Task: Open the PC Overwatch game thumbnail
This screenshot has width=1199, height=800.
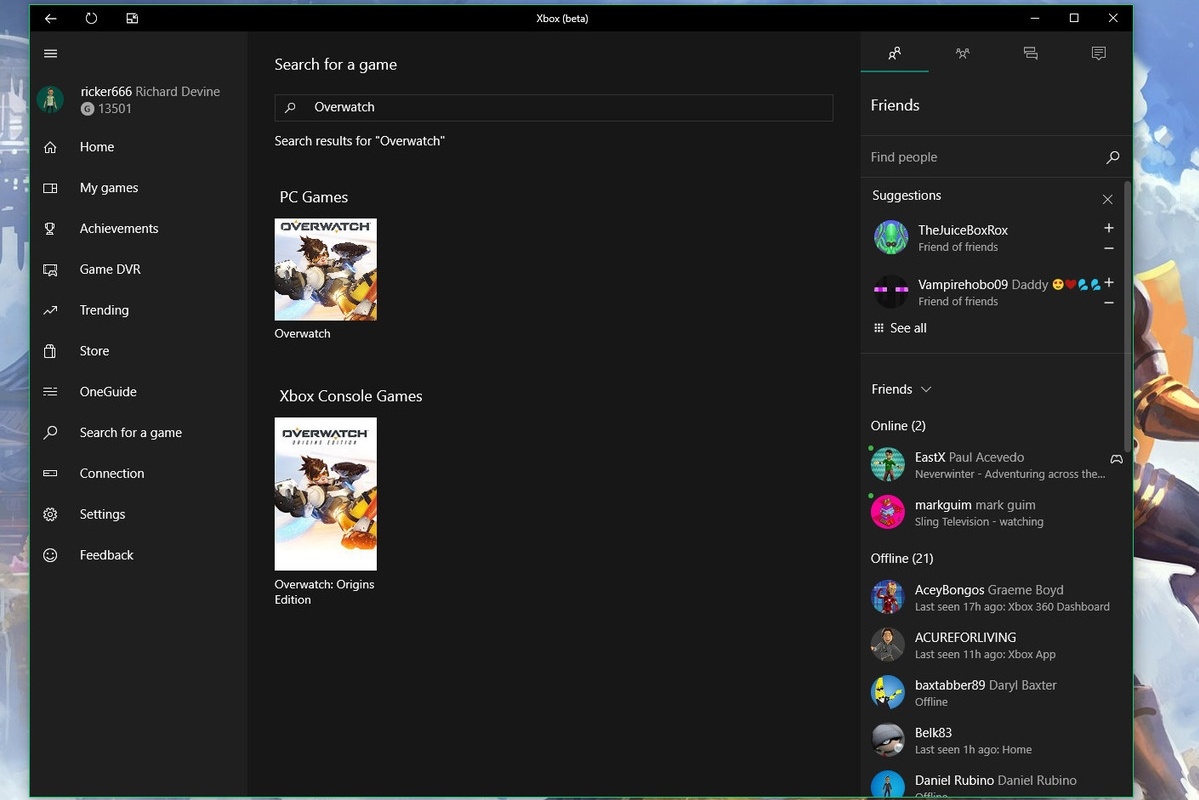Action: 326,269
